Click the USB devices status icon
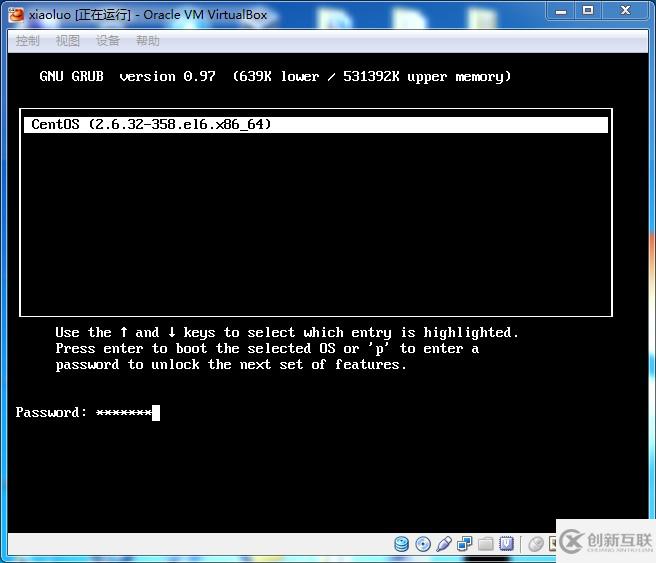The image size is (656, 563). (x=444, y=544)
